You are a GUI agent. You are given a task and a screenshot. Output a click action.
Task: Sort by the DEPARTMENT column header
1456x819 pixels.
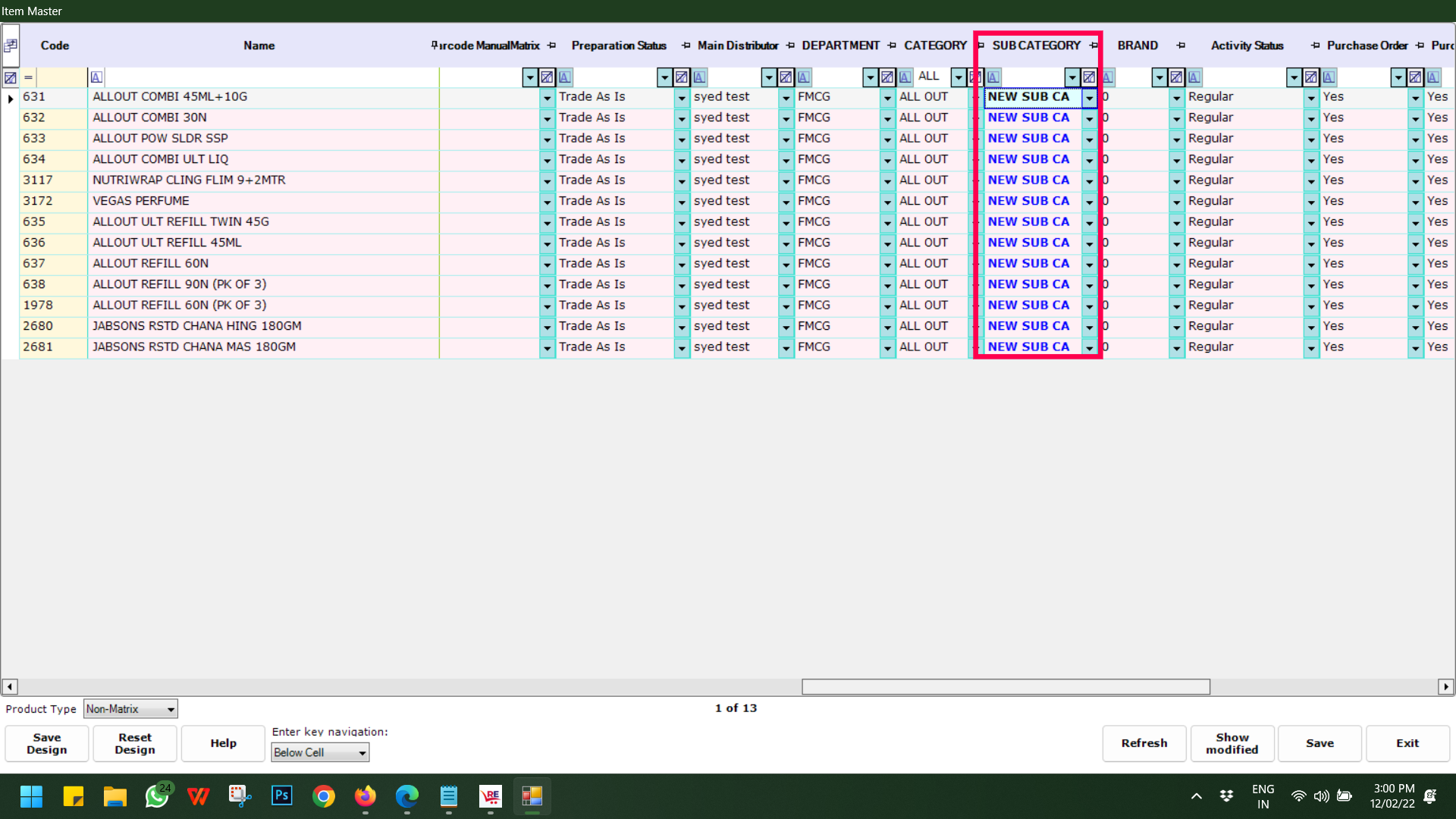[x=840, y=45]
